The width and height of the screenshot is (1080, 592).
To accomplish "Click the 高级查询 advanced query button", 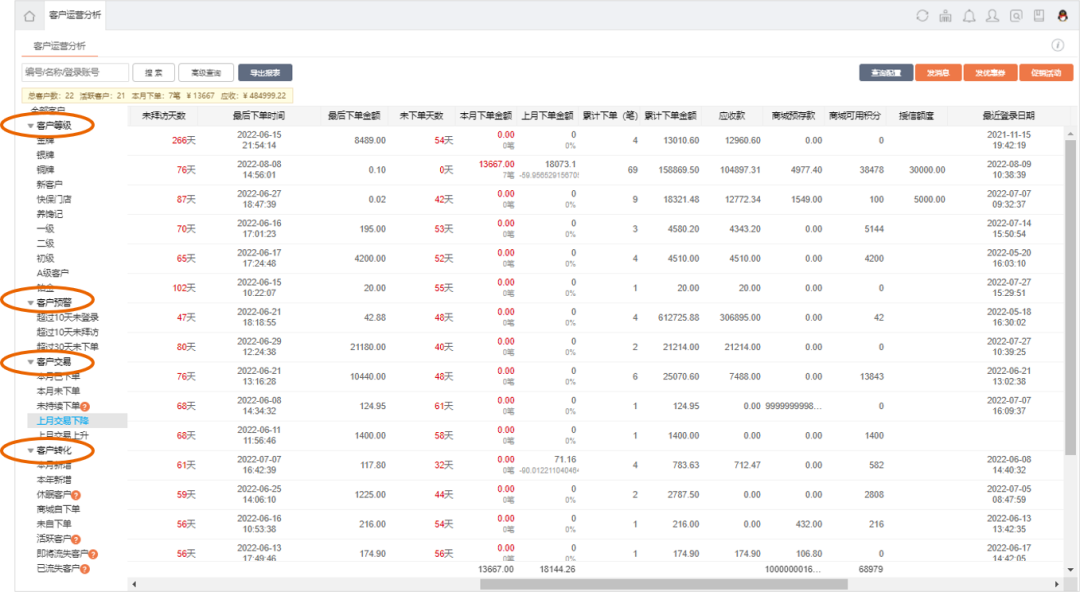I will click(x=206, y=73).
